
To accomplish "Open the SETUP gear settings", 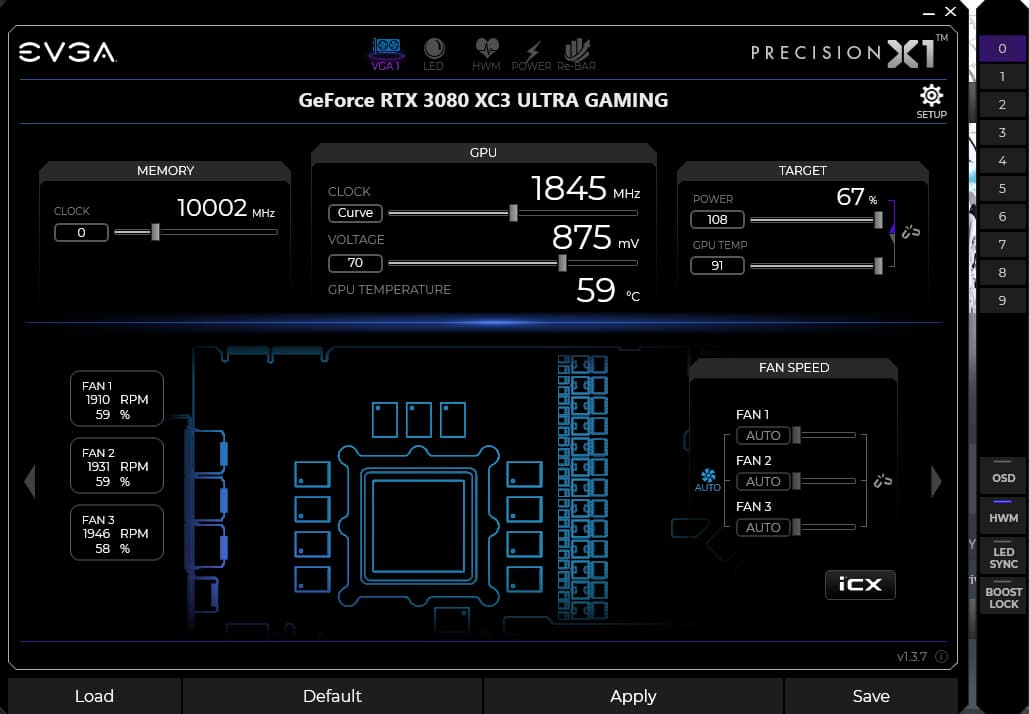I will pos(930,99).
